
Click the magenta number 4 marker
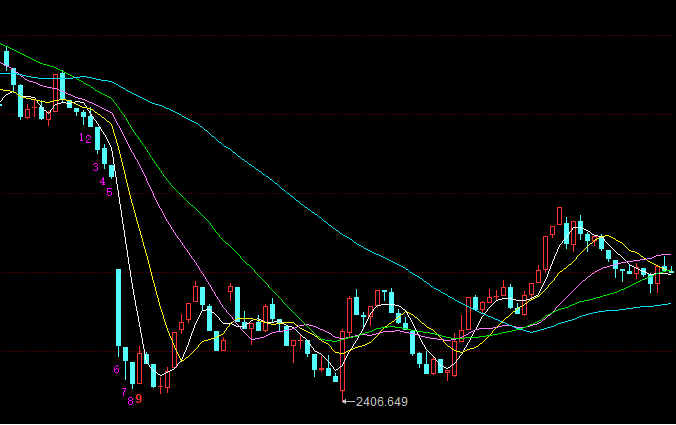(x=102, y=182)
